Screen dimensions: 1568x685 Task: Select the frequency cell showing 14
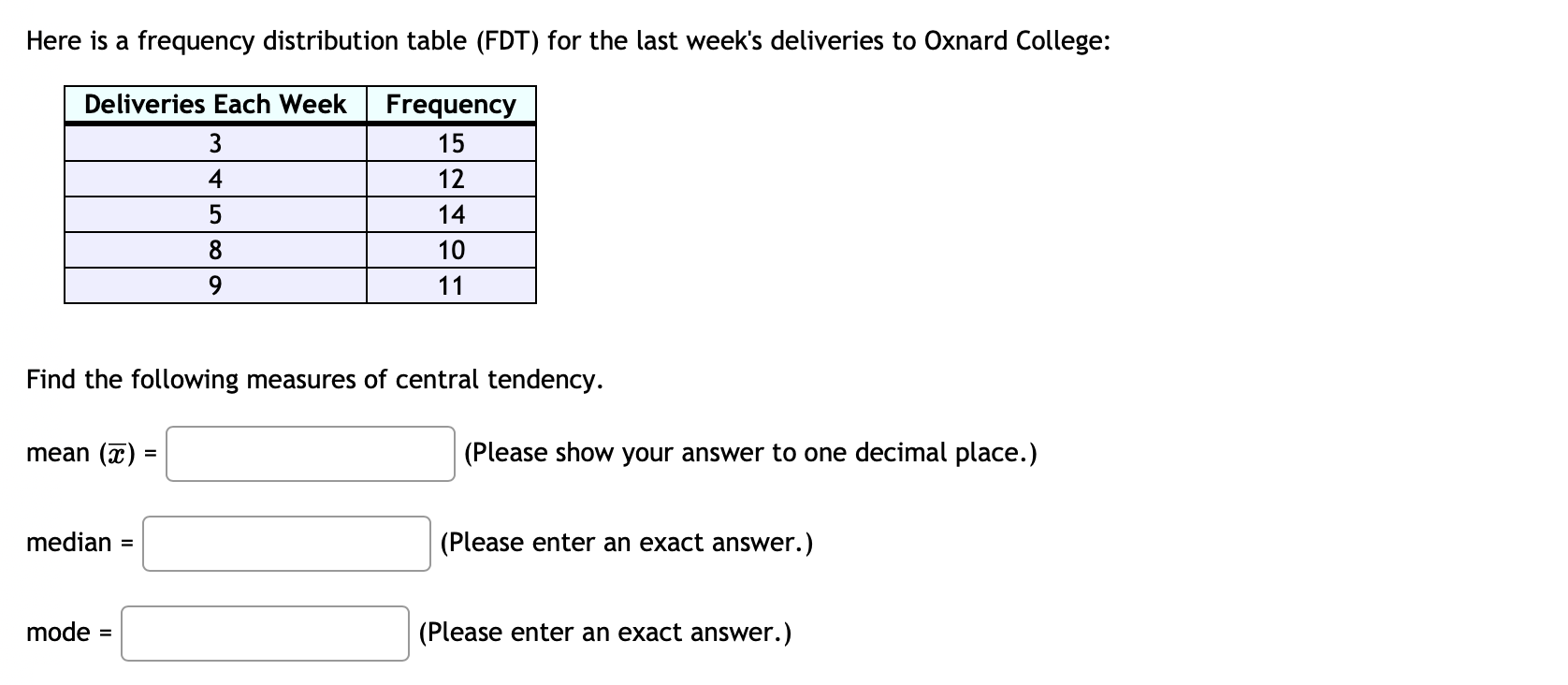coord(450,213)
